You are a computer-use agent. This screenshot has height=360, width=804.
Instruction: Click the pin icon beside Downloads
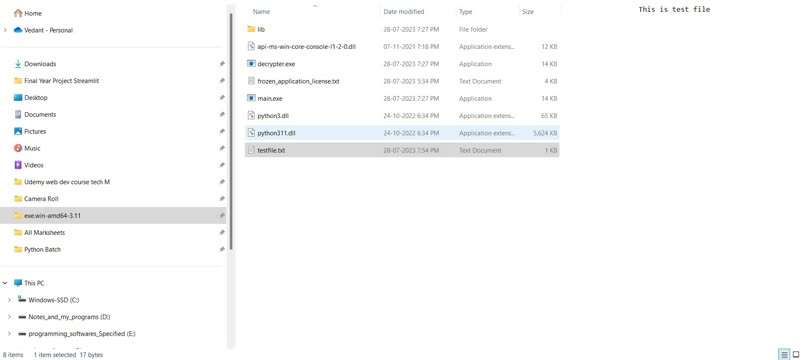[222, 64]
